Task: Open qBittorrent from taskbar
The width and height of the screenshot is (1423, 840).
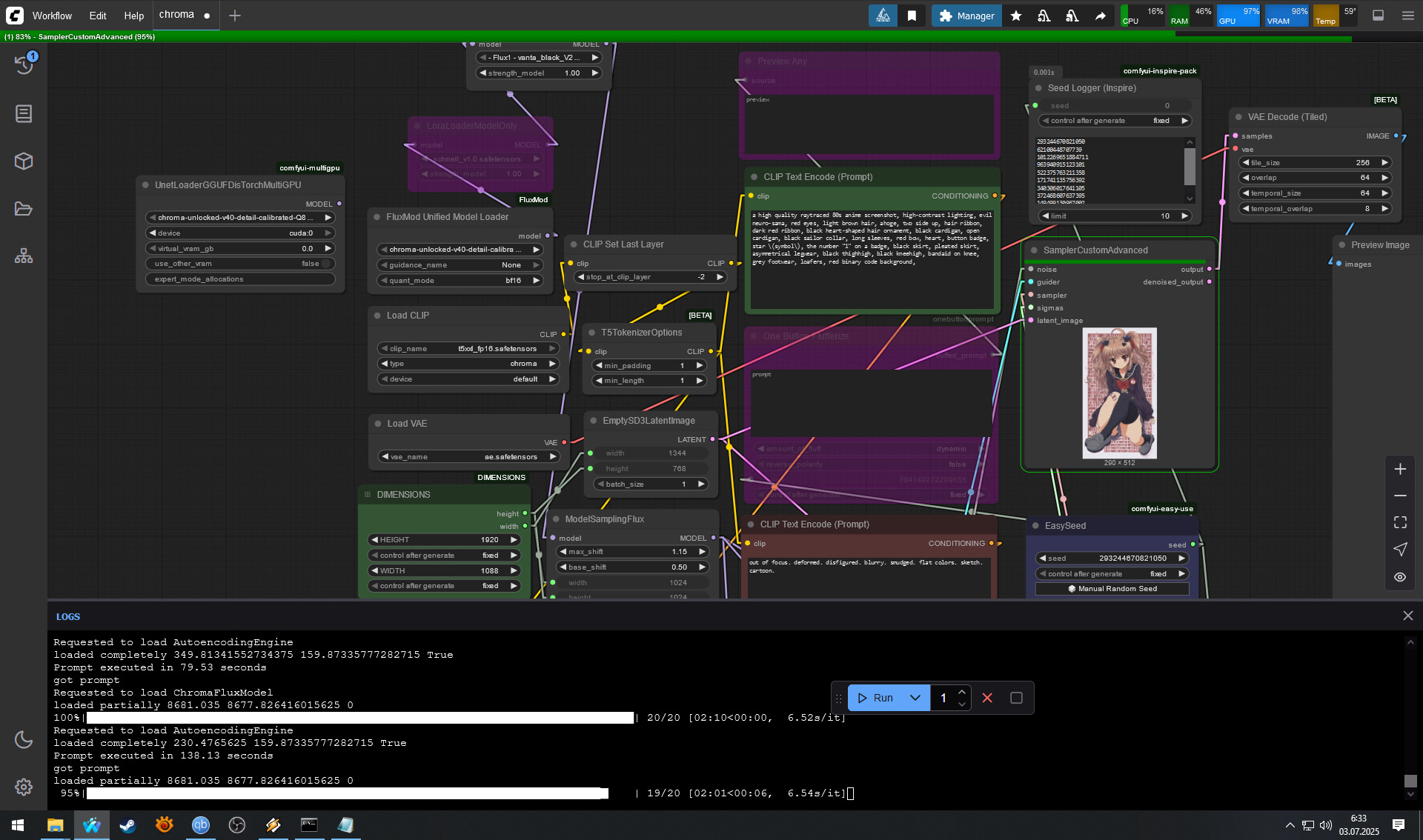Action: [x=200, y=825]
